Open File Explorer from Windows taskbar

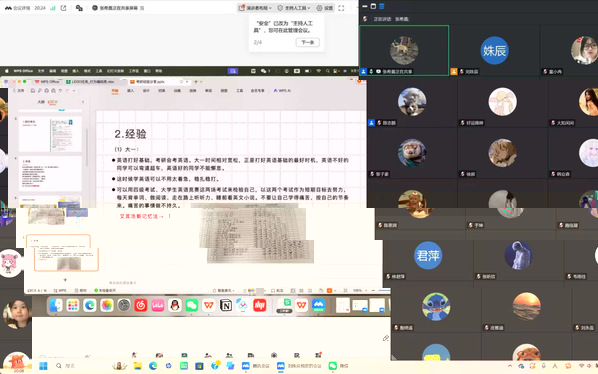click(x=137, y=366)
